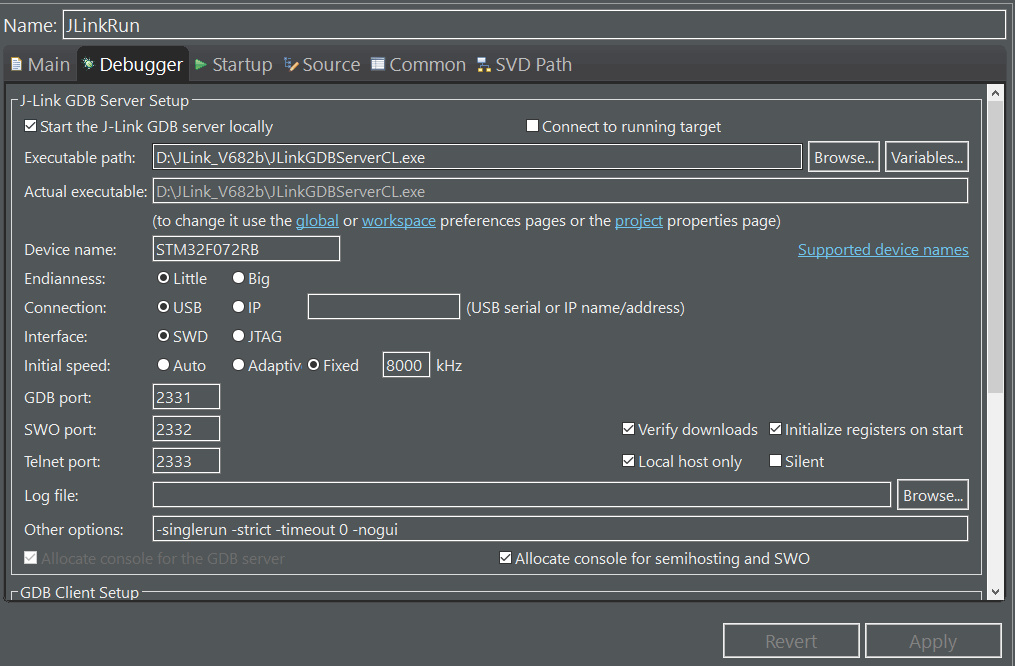The height and width of the screenshot is (666, 1015).
Task: Click the Common tab icon
Action: pyautogui.click(x=378, y=64)
